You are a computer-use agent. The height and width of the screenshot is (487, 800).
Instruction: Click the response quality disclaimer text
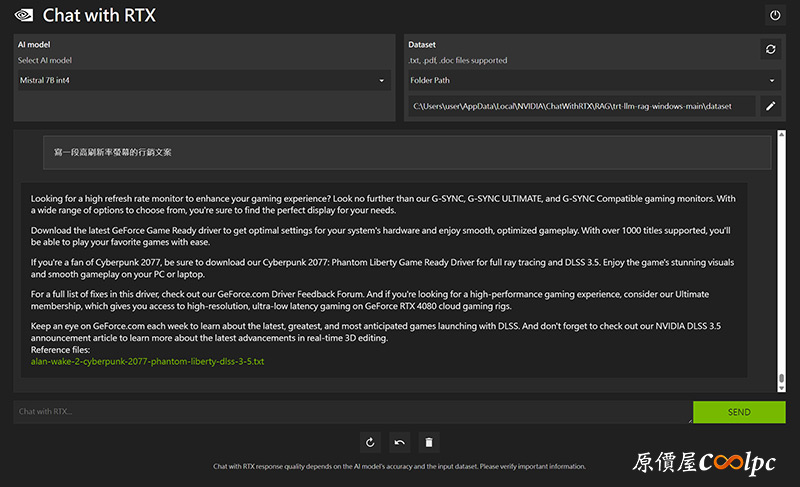coord(399,466)
